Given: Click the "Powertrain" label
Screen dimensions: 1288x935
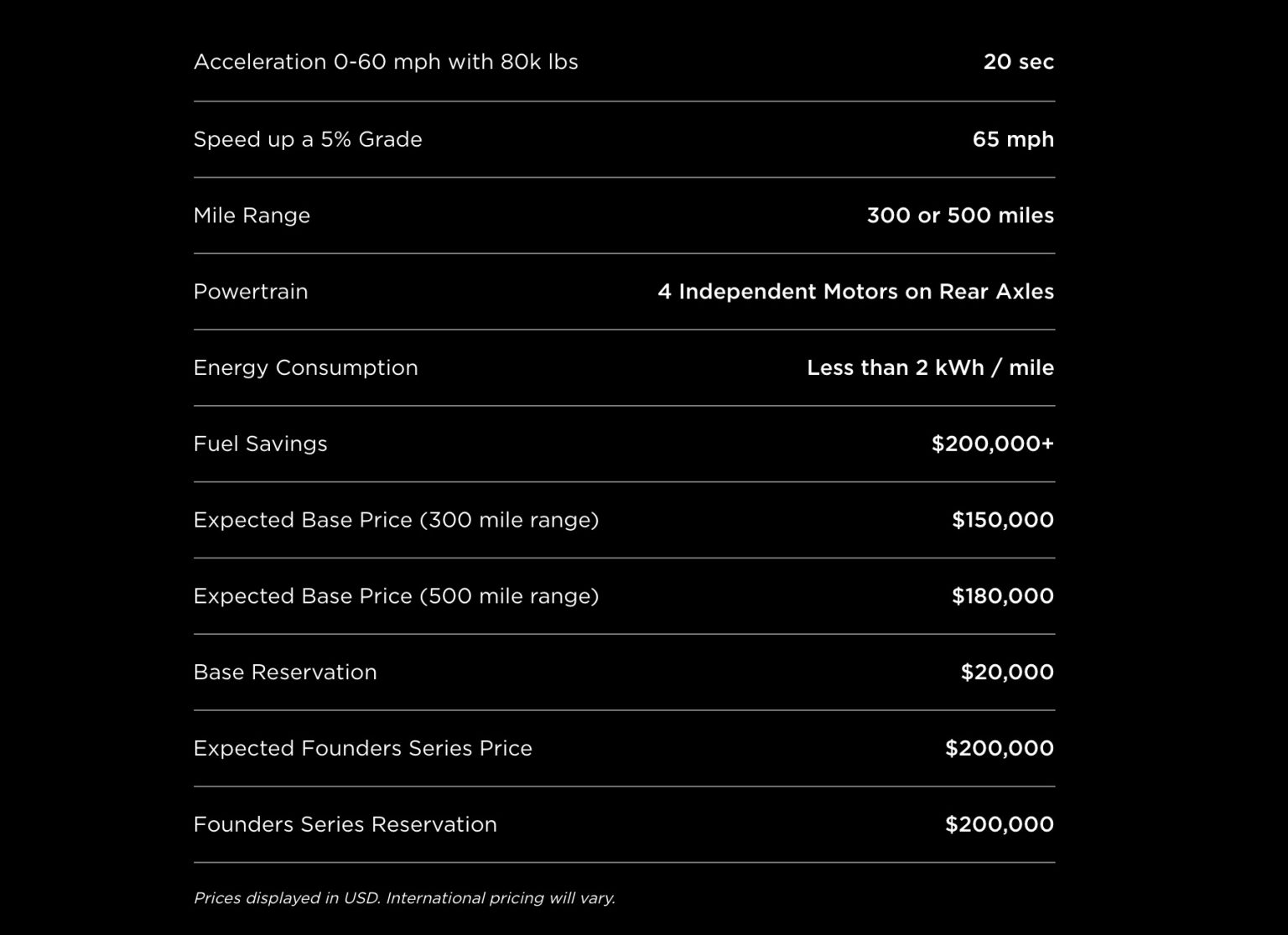Looking at the screenshot, I should (251, 292).
